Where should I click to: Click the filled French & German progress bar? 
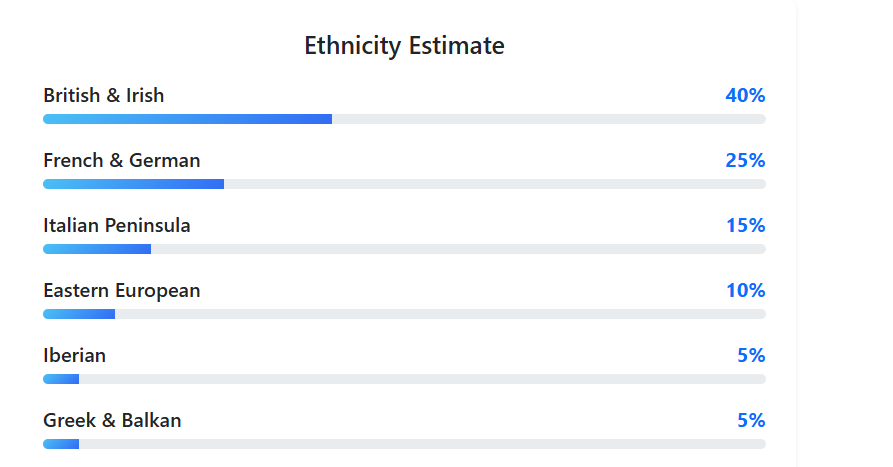133,184
